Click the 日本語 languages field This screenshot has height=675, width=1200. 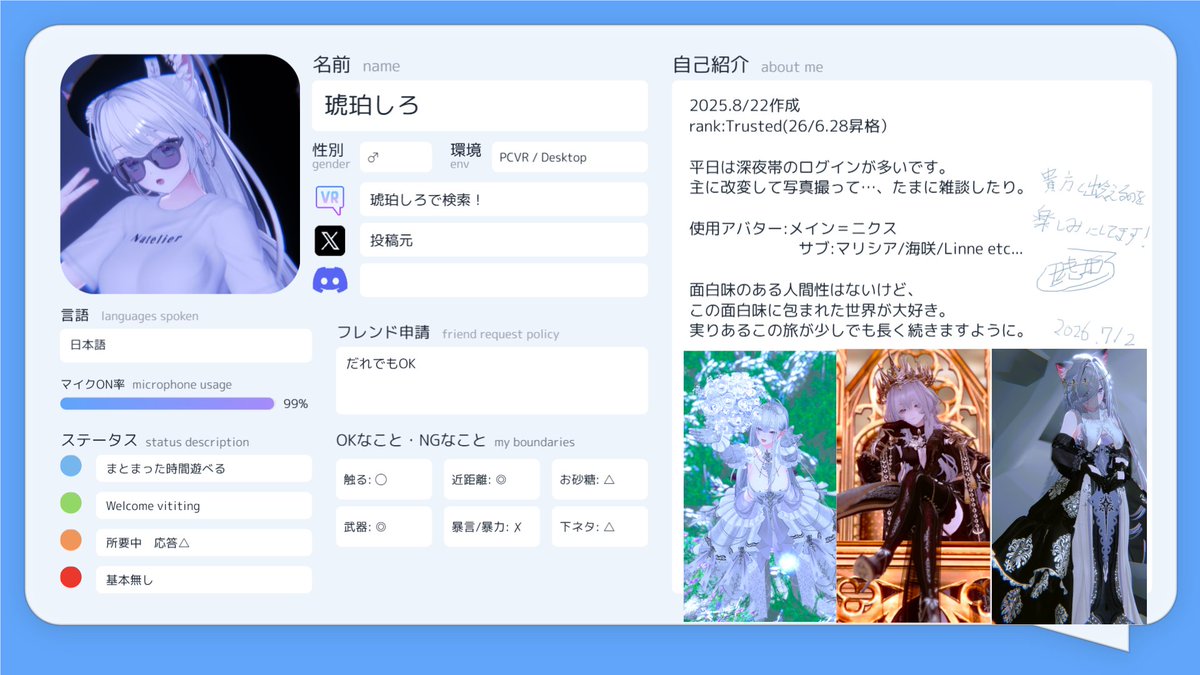[186, 345]
